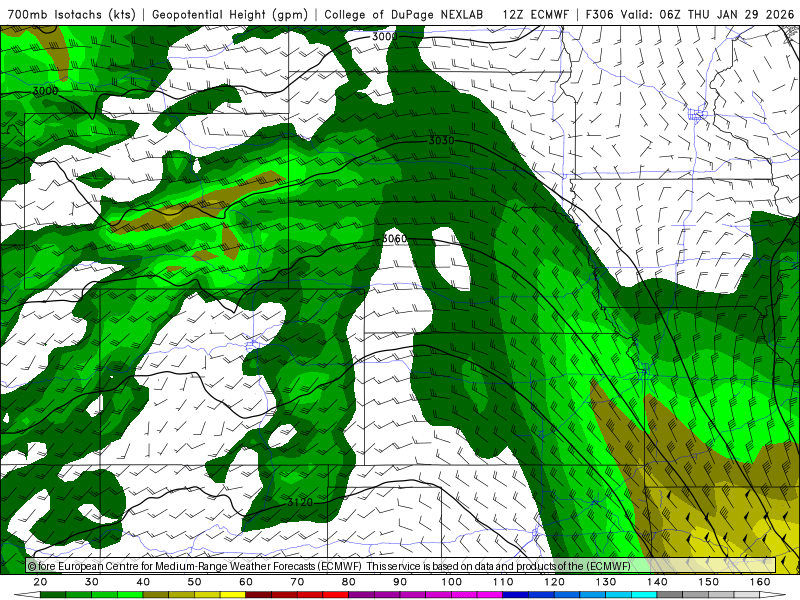Click the 50 knot label on color scale
This screenshot has width=800, height=600.
point(194,582)
